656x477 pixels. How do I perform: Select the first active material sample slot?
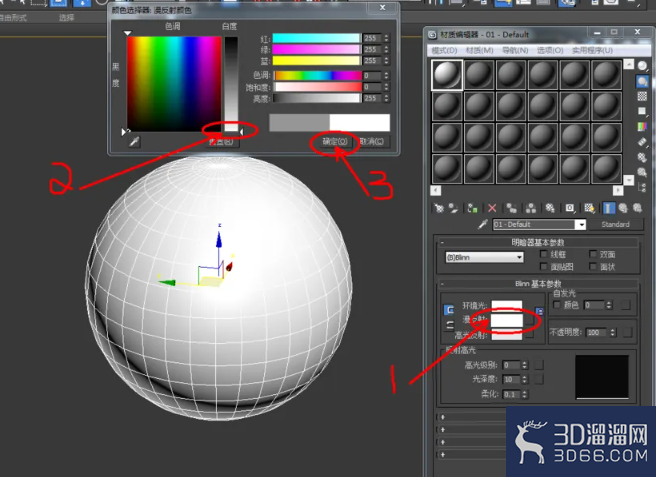click(447, 75)
